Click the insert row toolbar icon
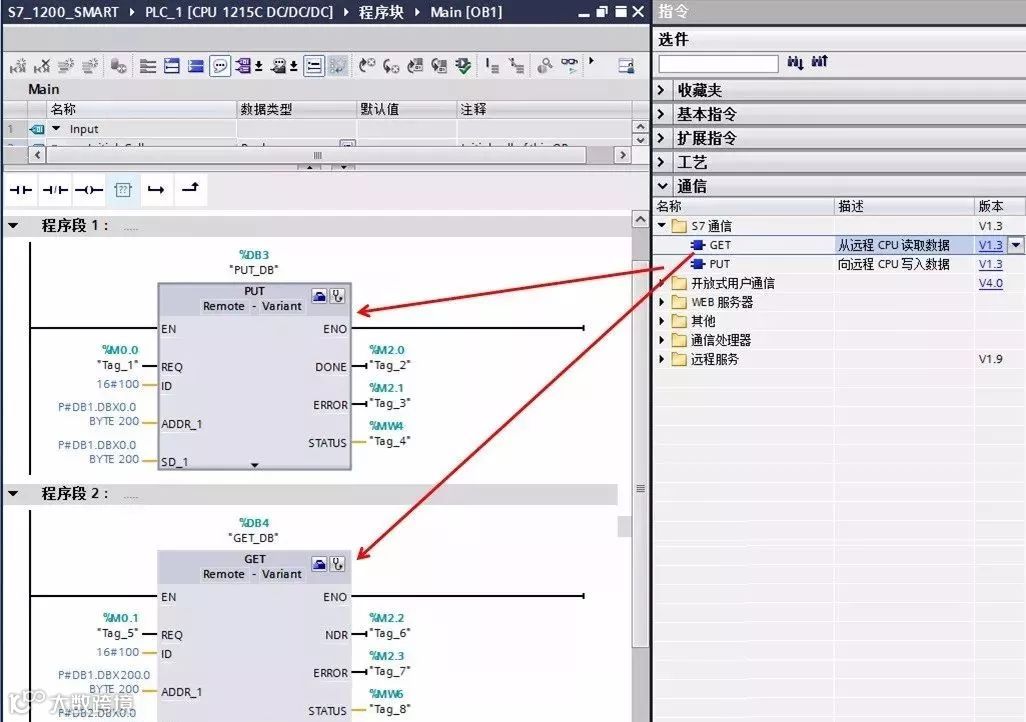 (66, 65)
